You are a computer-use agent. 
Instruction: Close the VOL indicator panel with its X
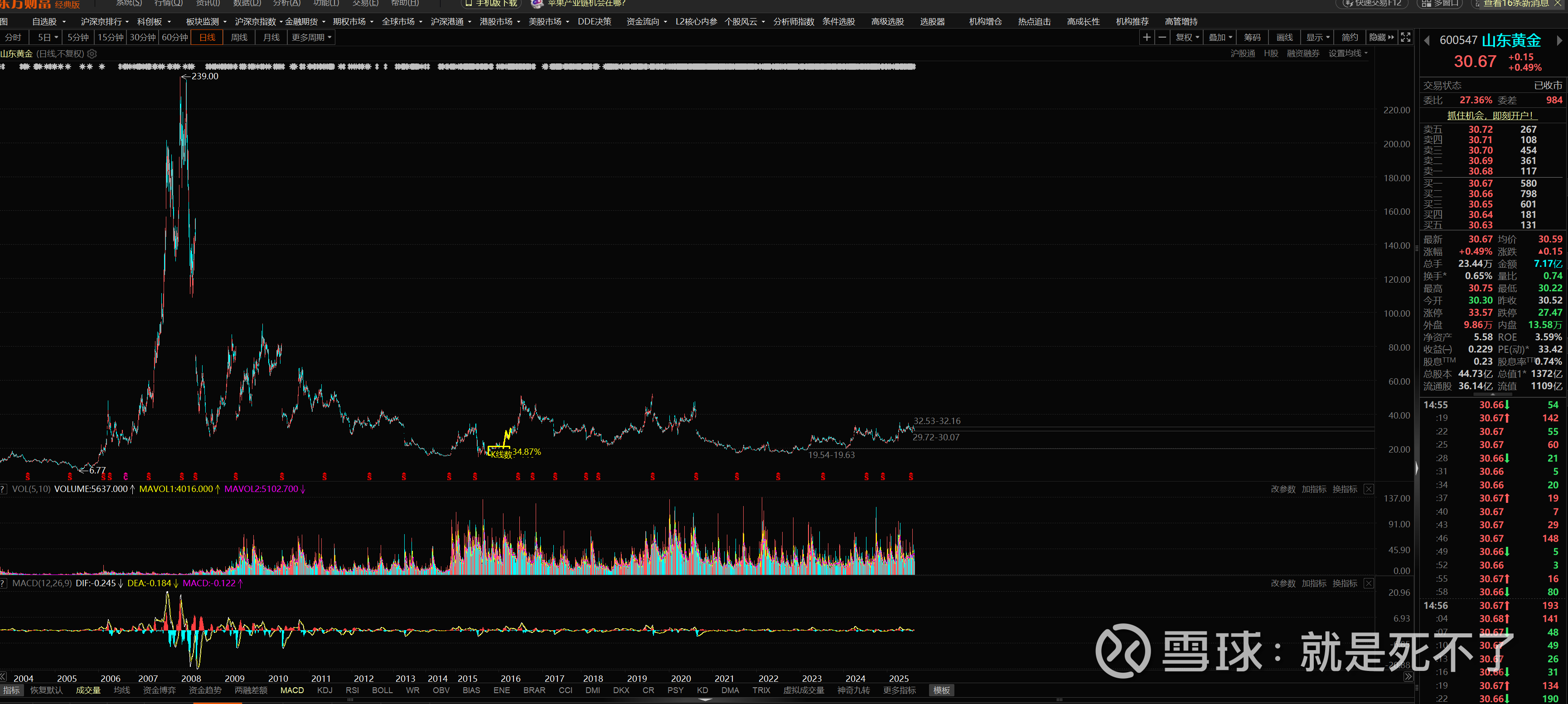point(1368,489)
